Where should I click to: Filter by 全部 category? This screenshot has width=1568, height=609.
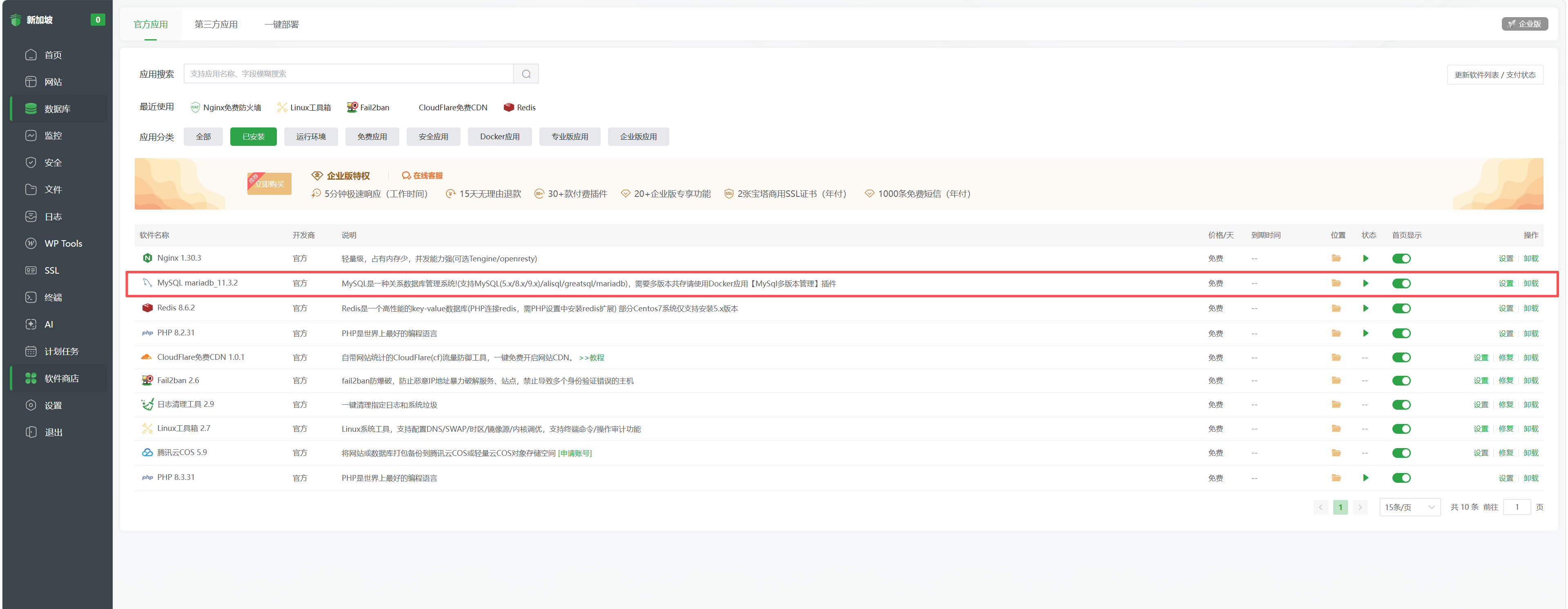click(x=203, y=137)
